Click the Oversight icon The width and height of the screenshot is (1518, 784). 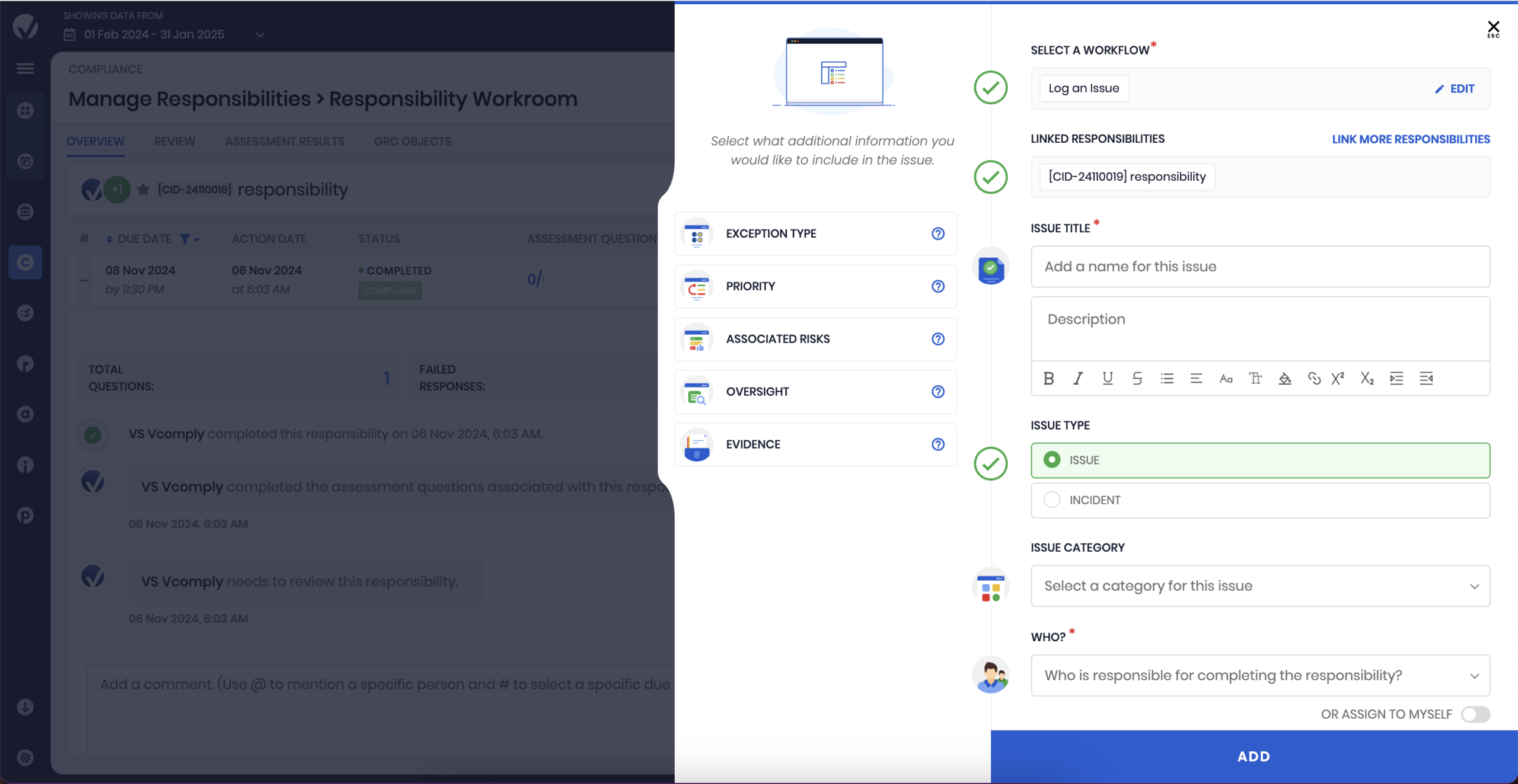[x=698, y=391]
